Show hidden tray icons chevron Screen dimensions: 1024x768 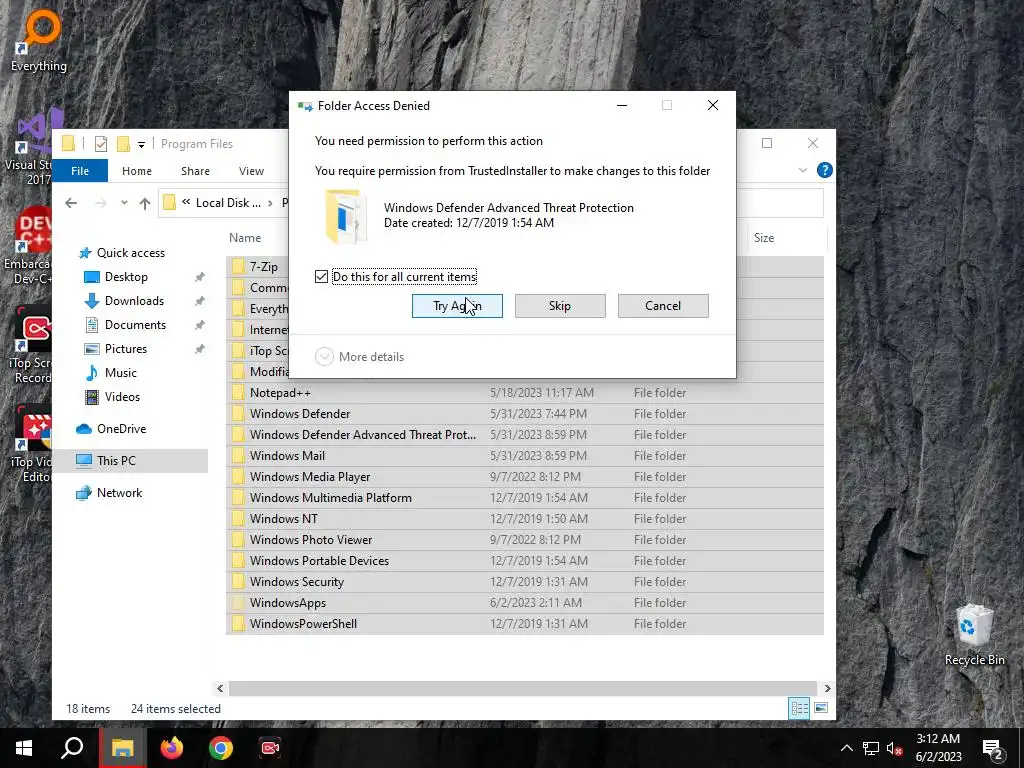click(846, 748)
